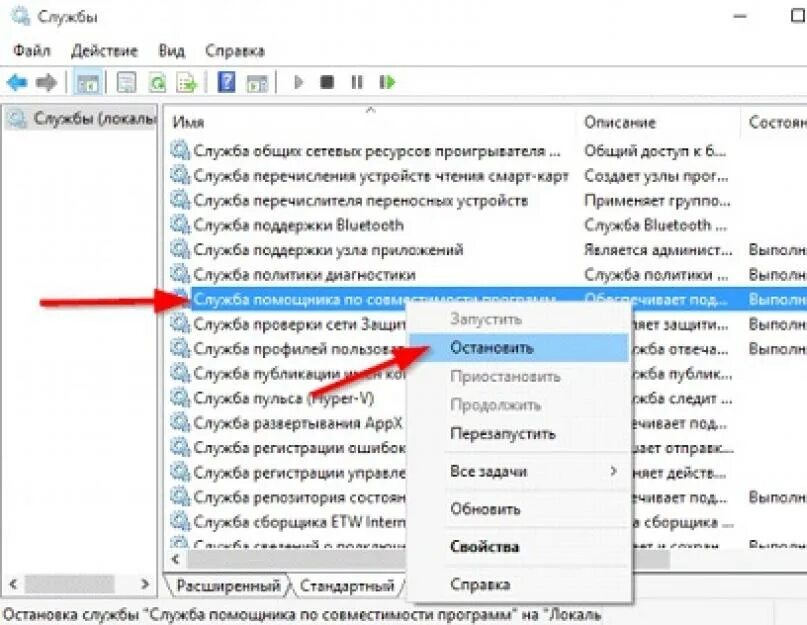Click description 'Общий доступ к б...'
This screenshot has height=625, width=807.
click(x=655, y=151)
